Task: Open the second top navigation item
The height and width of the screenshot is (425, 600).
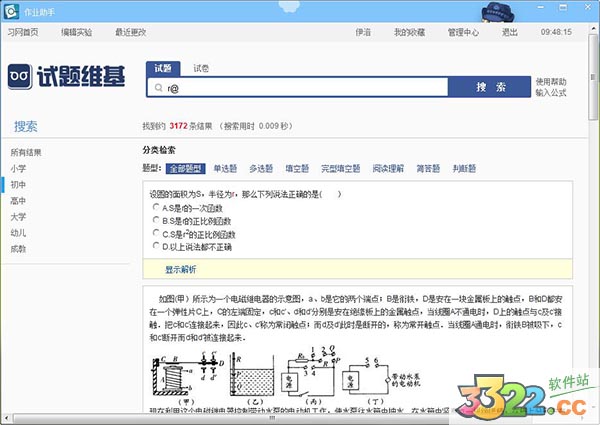Action: 77,32
